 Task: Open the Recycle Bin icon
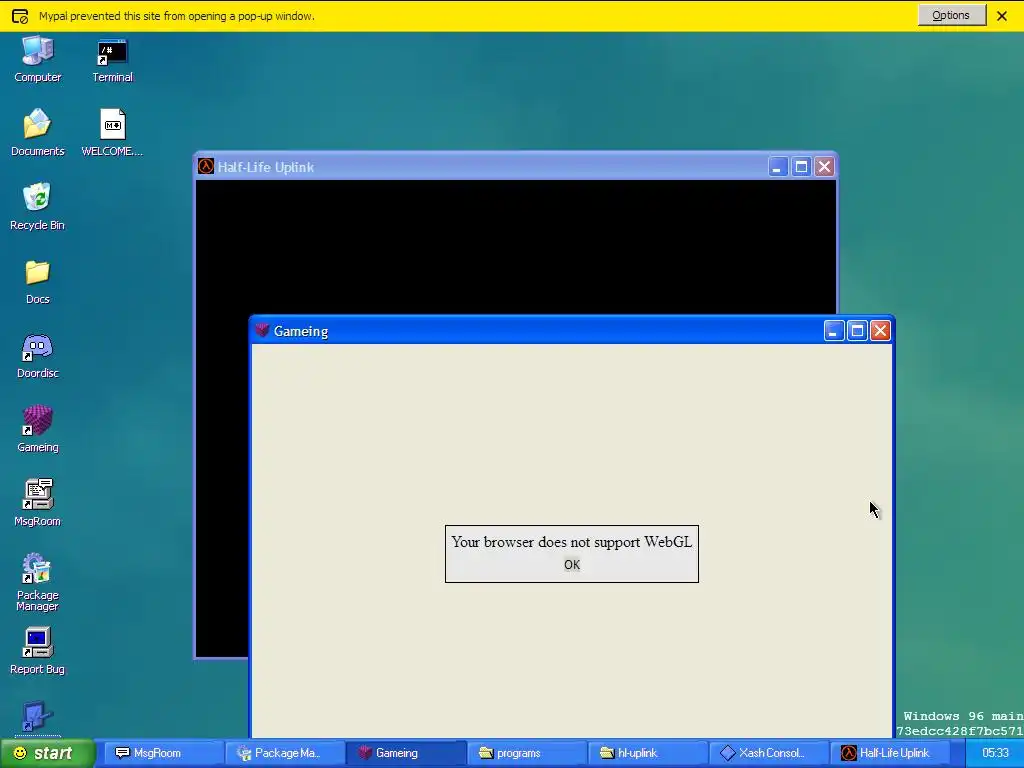click(37, 206)
